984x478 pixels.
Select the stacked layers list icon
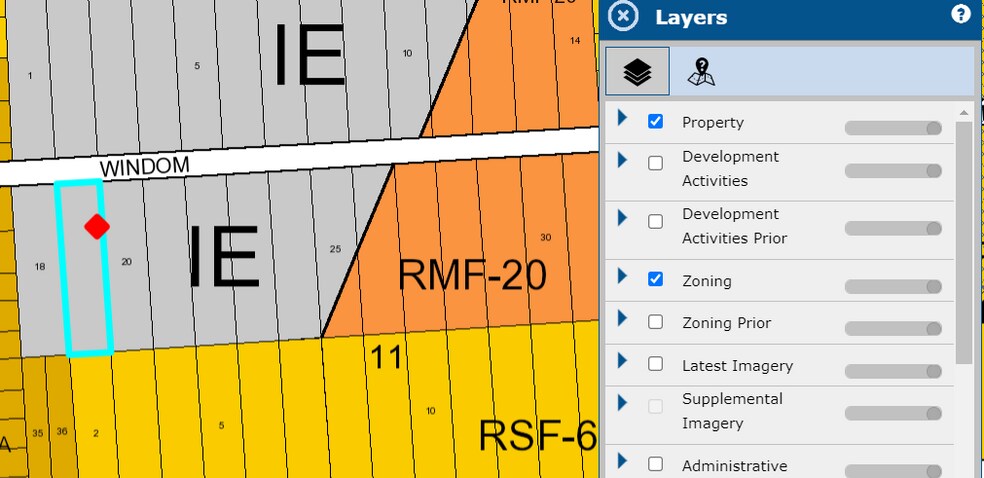(x=637, y=72)
